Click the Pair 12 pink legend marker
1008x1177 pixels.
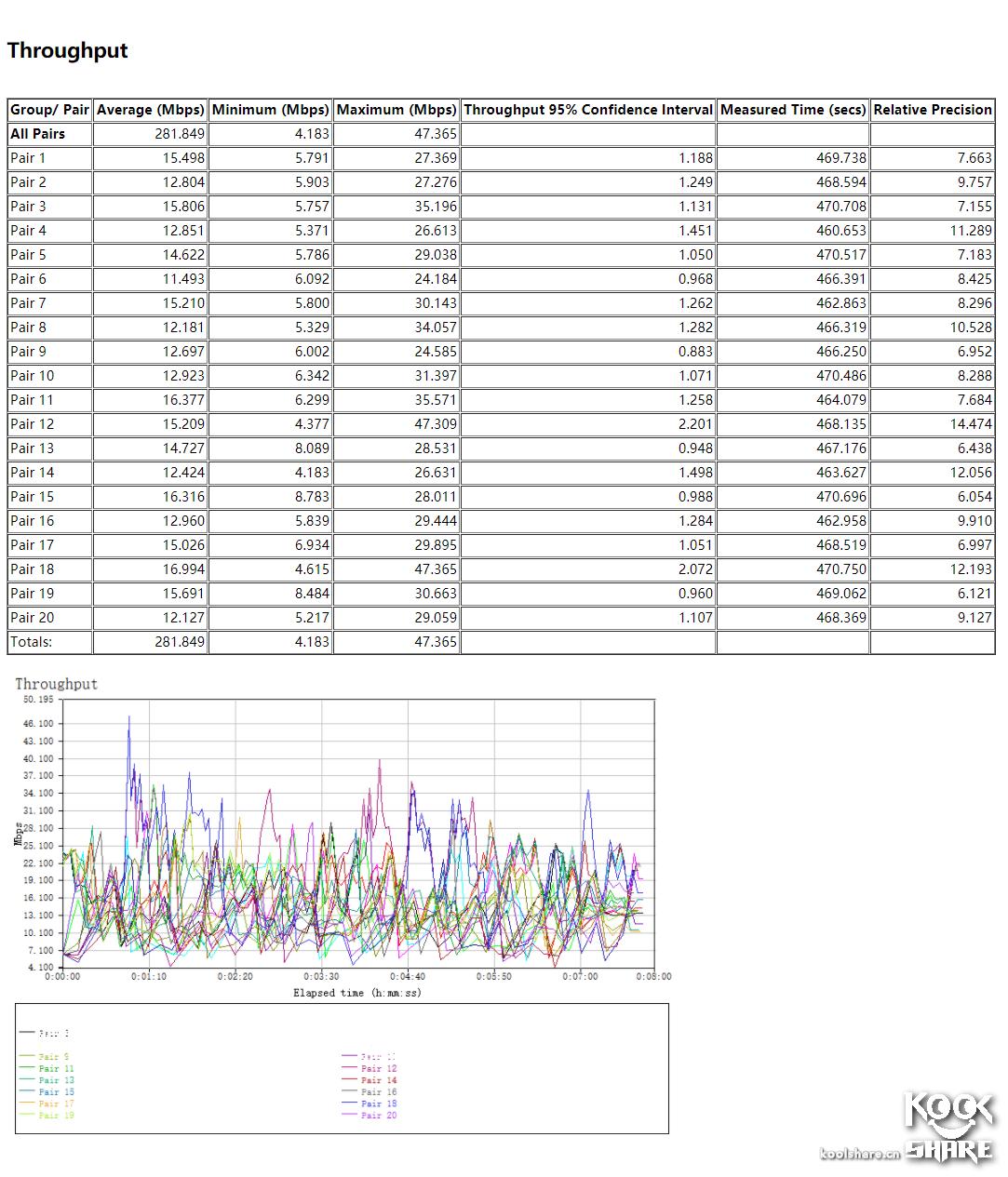(x=348, y=1068)
